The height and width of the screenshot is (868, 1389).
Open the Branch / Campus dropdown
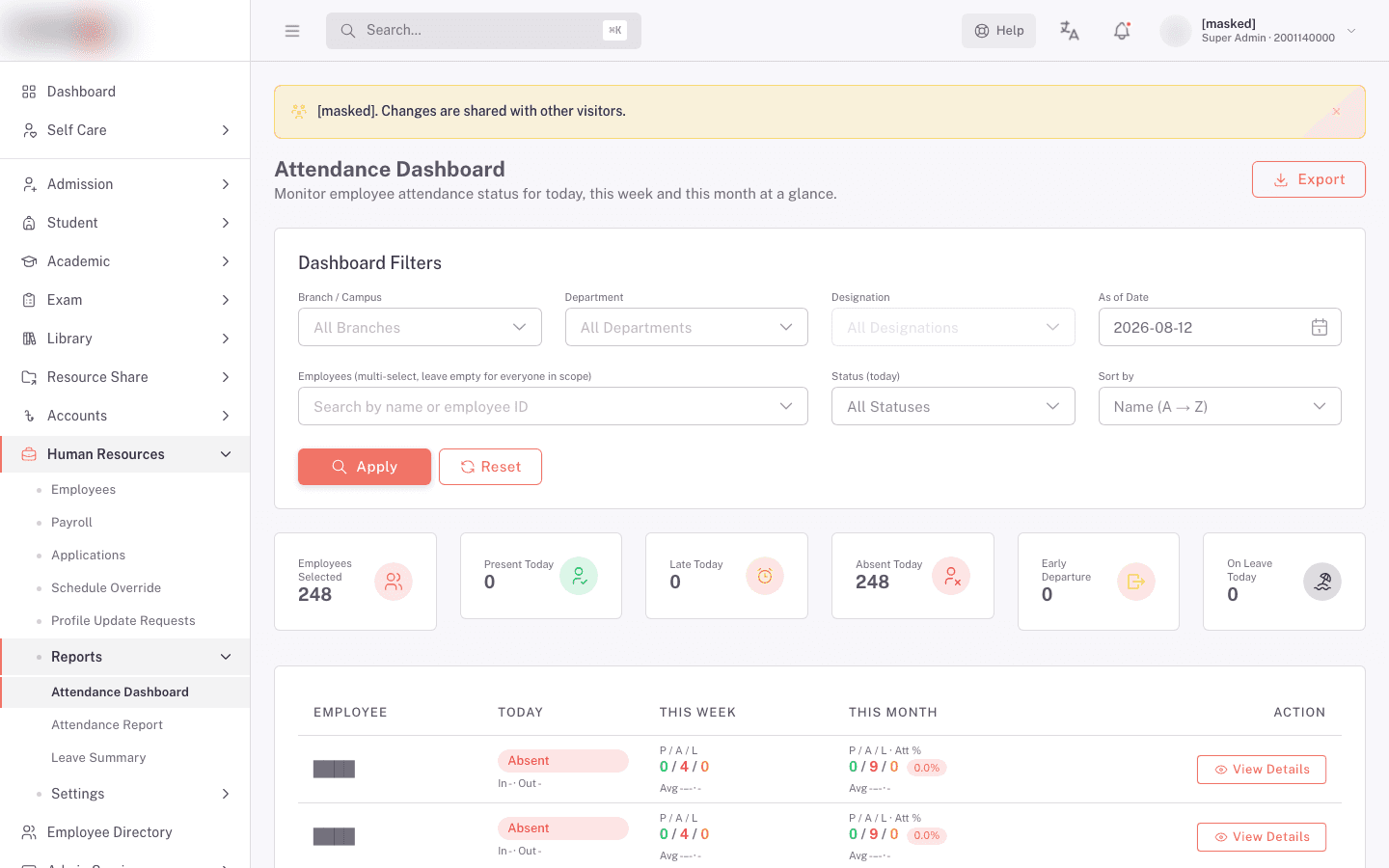tap(420, 328)
